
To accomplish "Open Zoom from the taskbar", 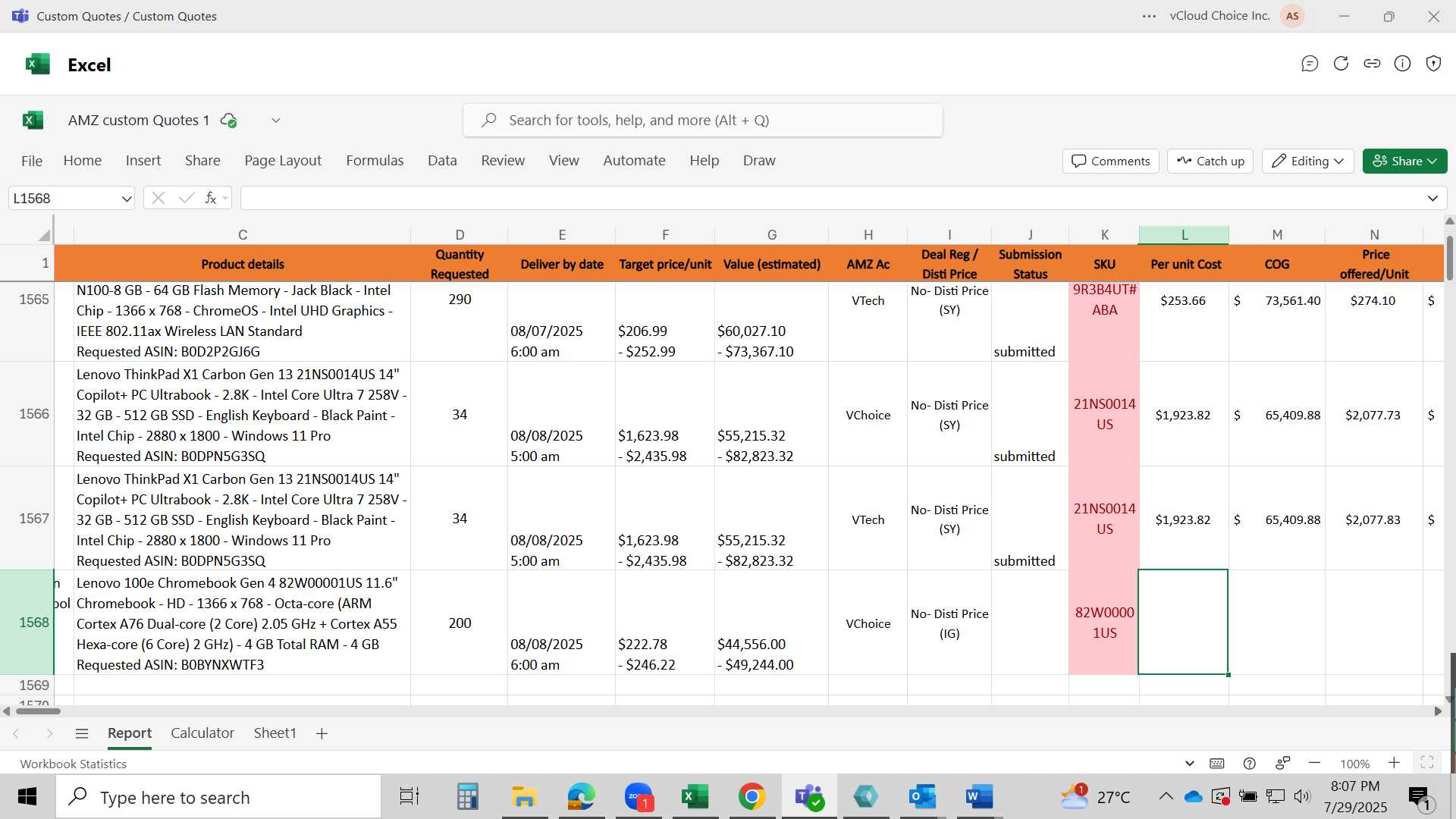I will [x=638, y=797].
